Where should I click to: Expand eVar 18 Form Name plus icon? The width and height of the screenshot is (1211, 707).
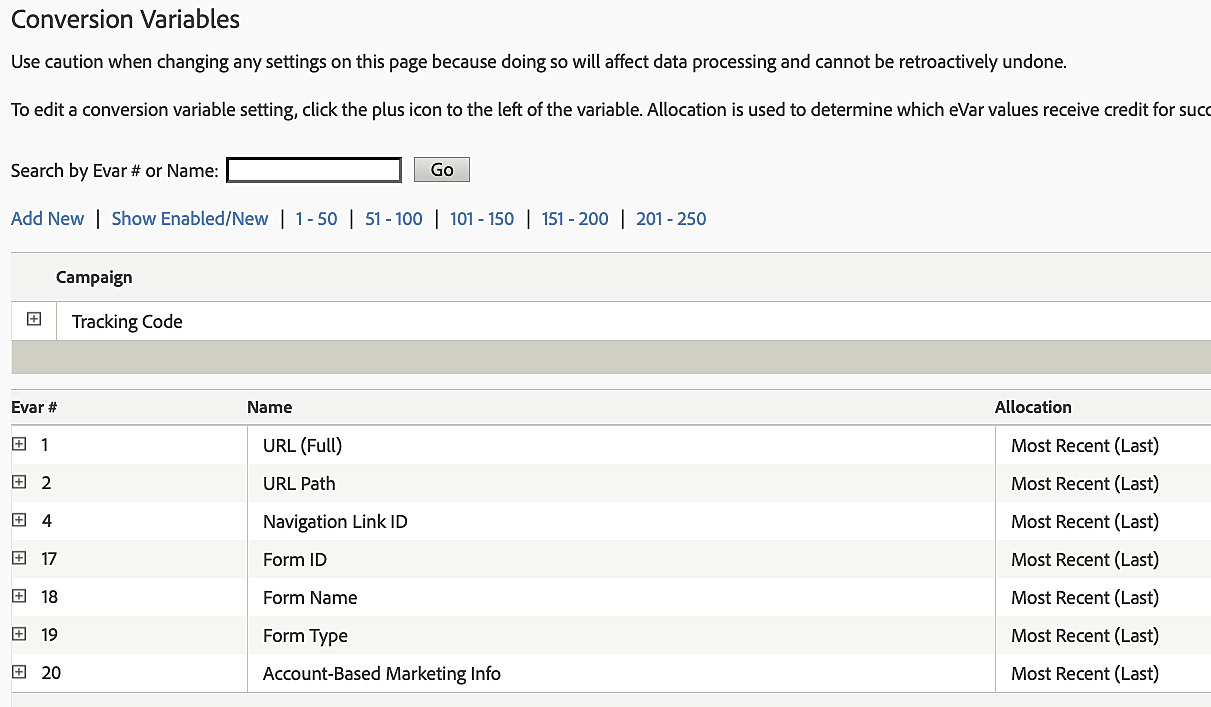point(19,596)
